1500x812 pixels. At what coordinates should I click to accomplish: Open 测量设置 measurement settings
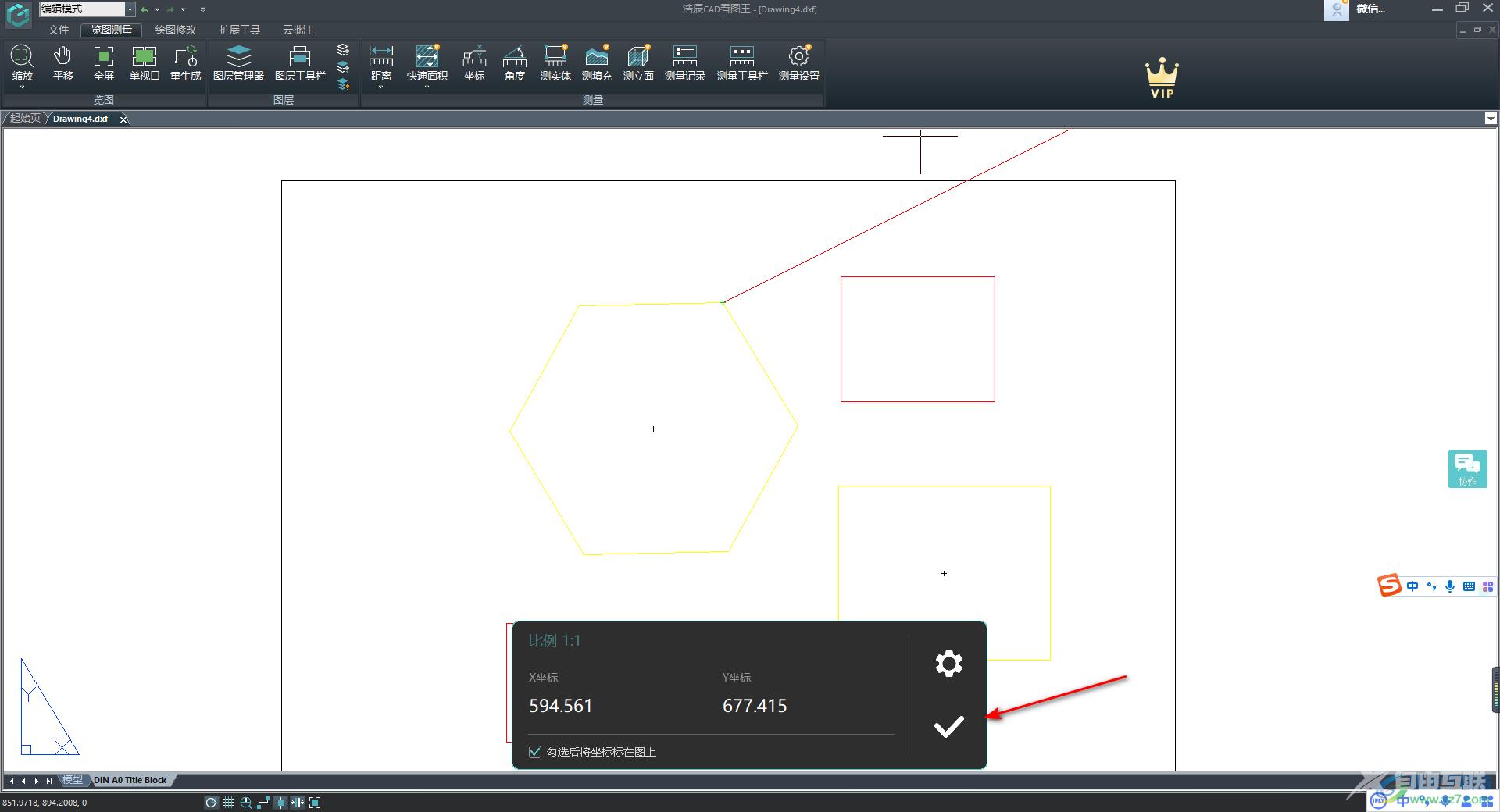pyautogui.click(x=798, y=62)
